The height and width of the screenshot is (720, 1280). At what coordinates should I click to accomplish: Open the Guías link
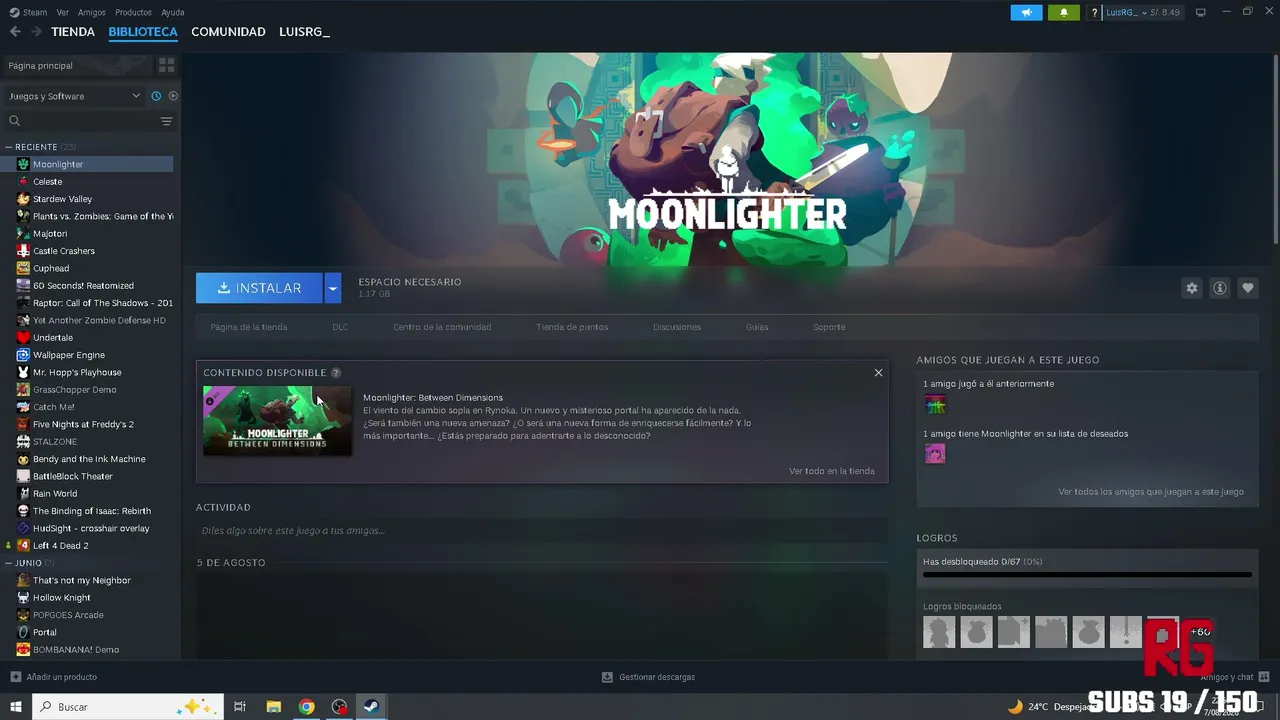click(757, 327)
